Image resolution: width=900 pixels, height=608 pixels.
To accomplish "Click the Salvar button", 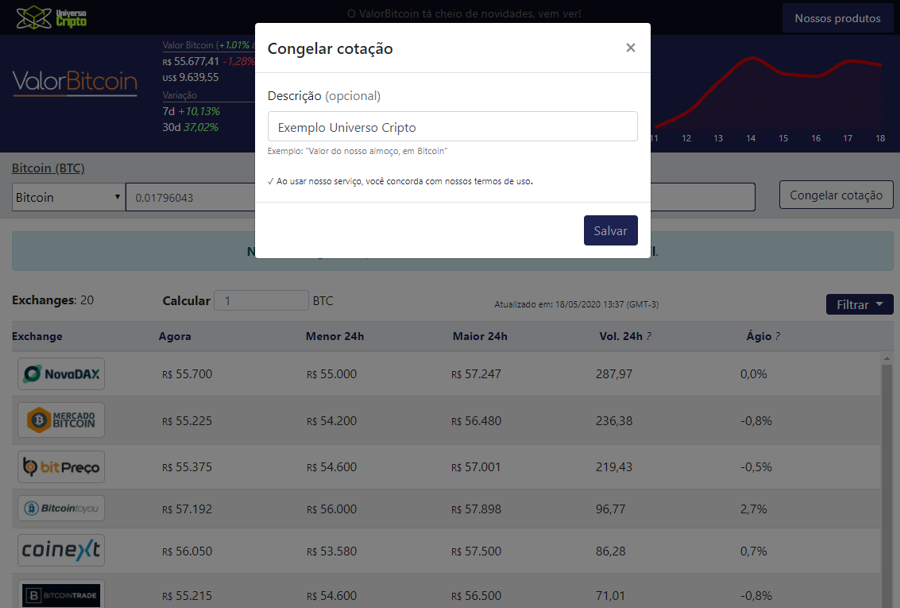I will [611, 230].
